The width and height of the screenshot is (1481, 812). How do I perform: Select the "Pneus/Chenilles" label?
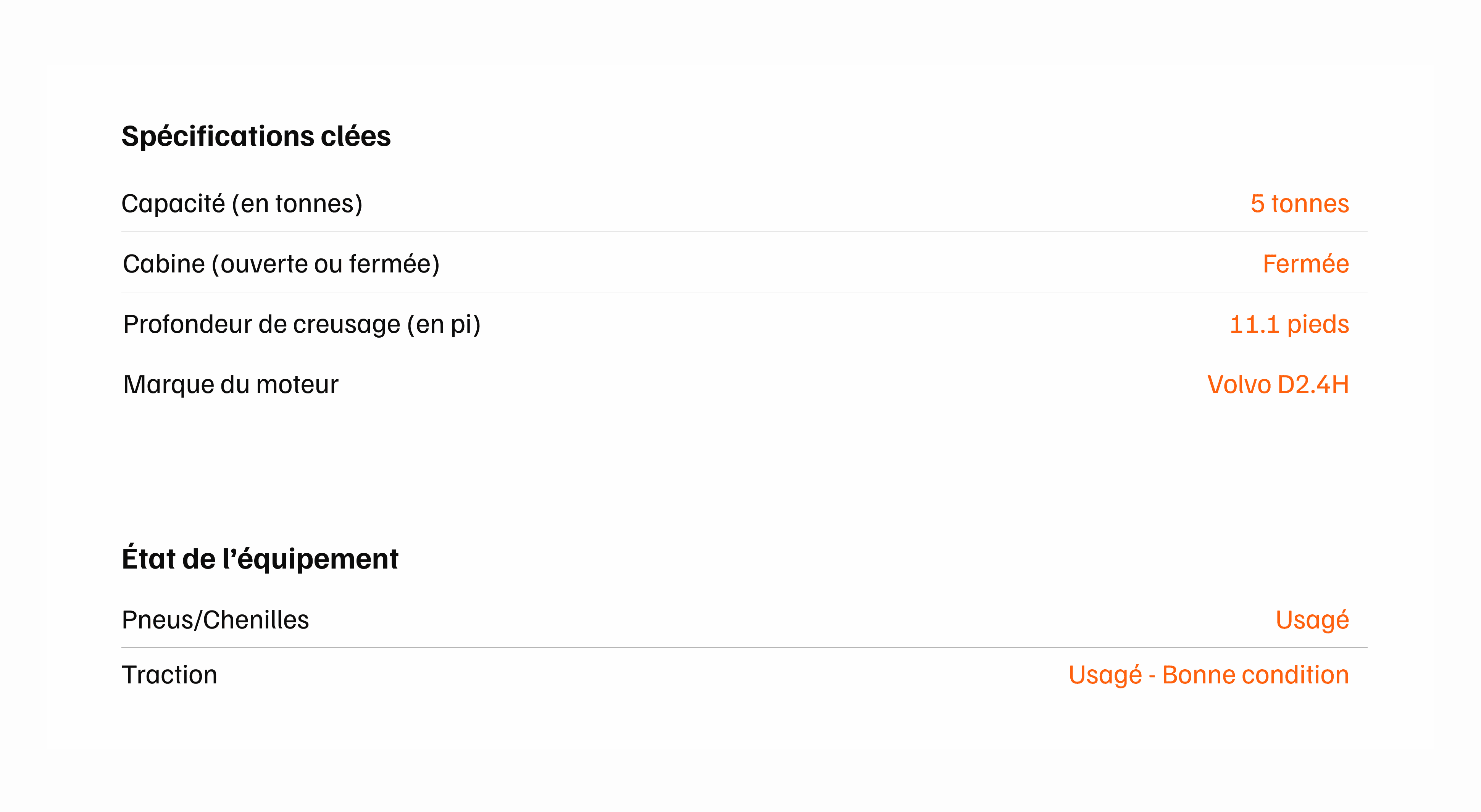(216, 620)
